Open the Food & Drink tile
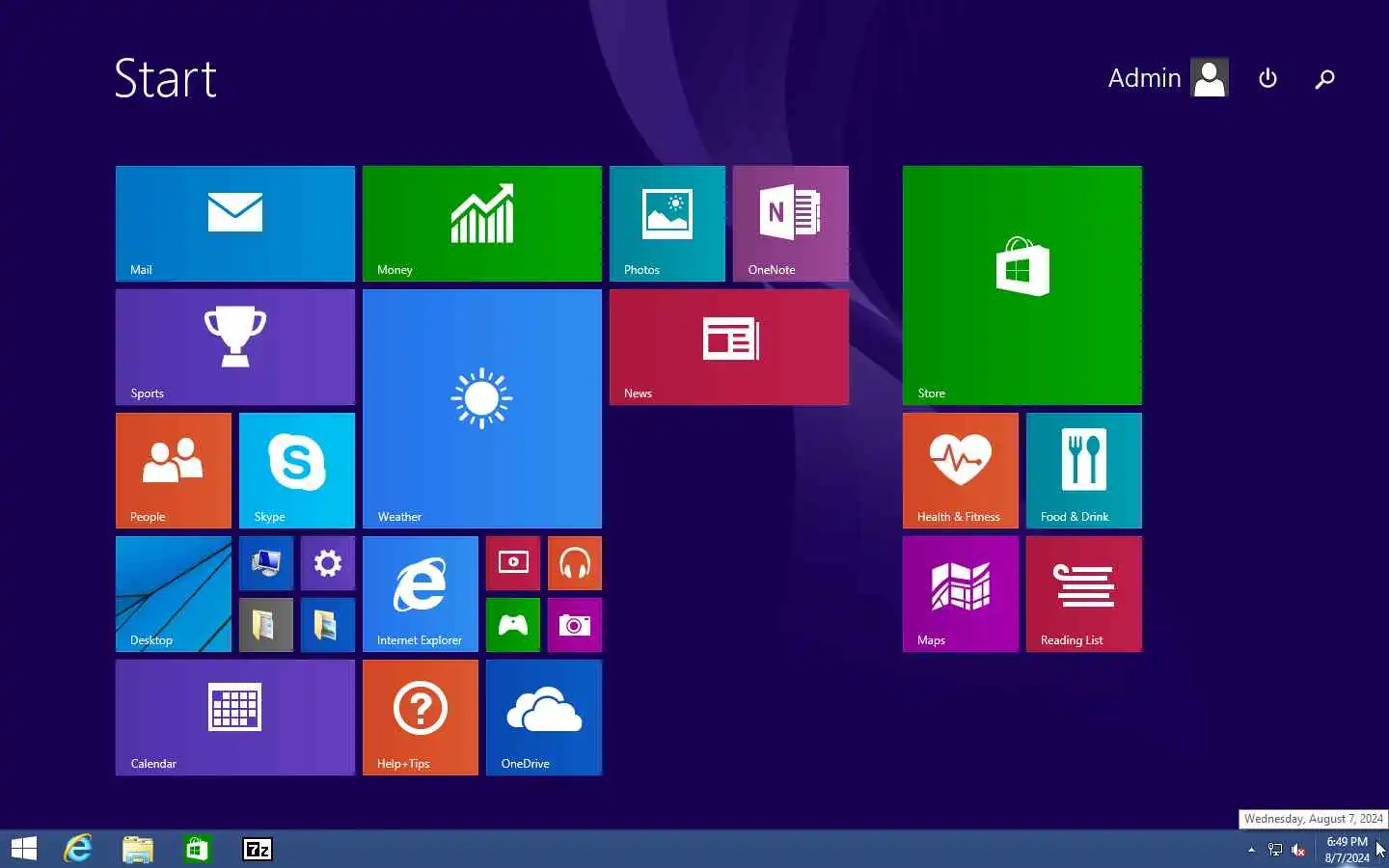 [1084, 471]
